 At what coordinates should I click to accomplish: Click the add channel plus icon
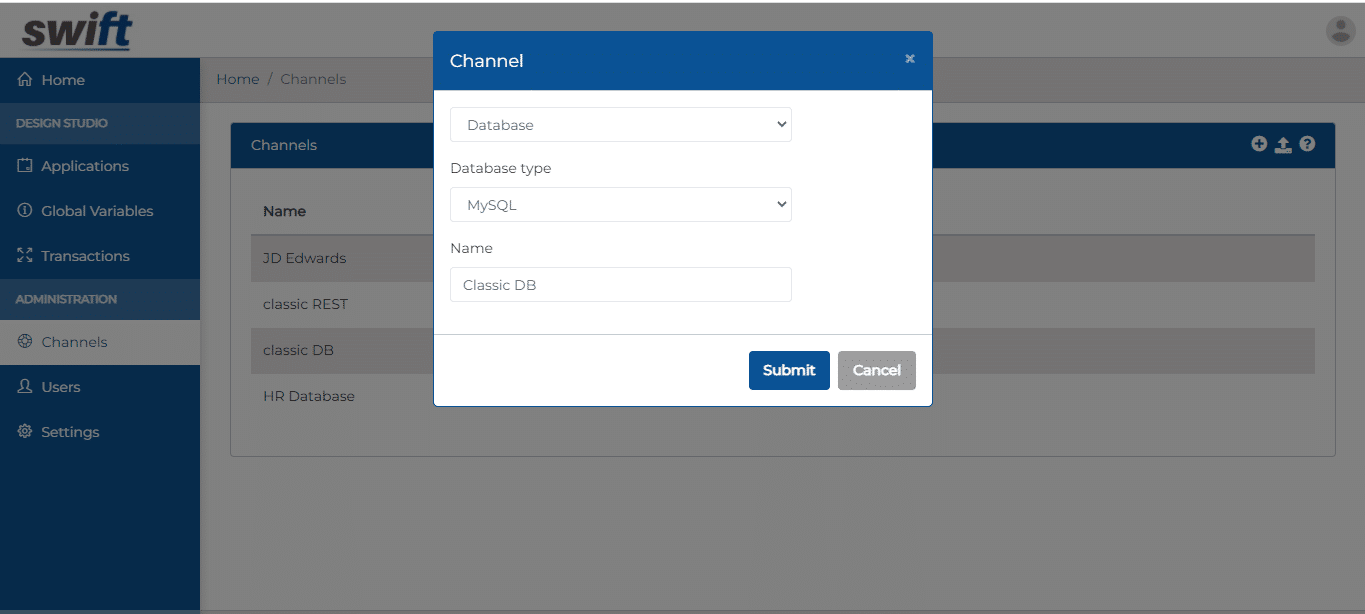point(1259,144)
